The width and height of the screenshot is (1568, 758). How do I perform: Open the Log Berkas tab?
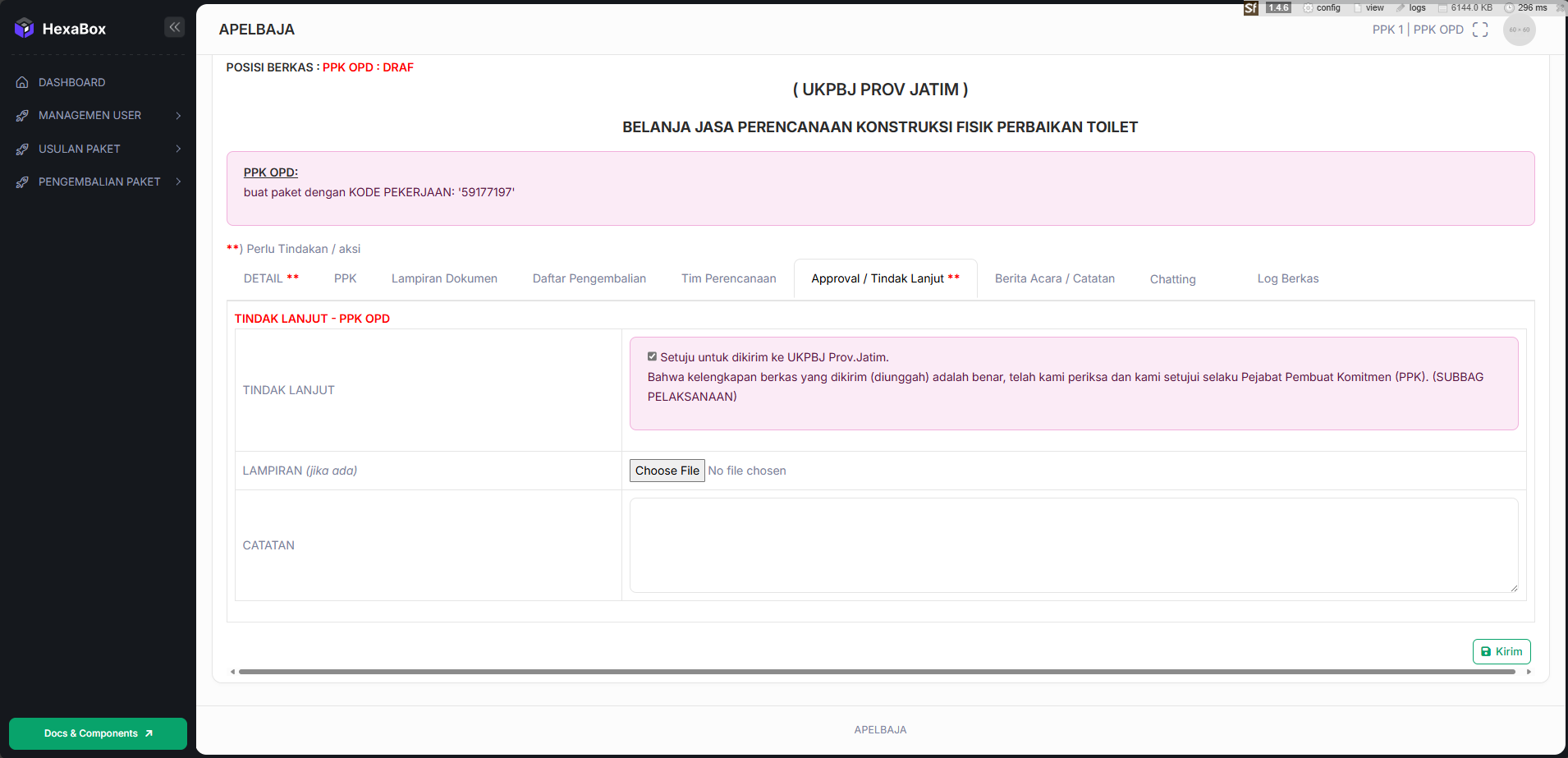pyautogui.click(x=1287, y=278)
